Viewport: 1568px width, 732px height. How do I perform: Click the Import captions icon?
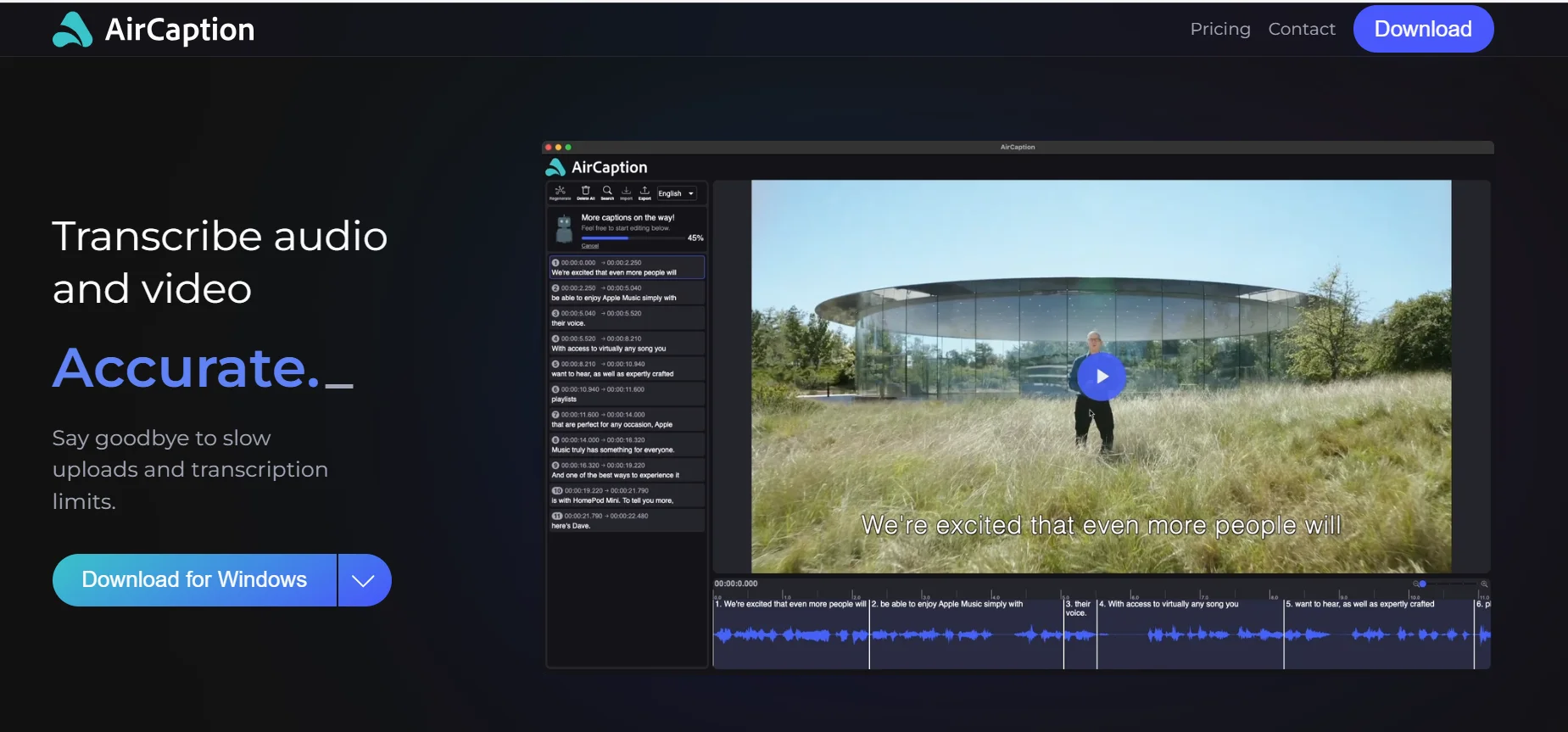tap(626, 193)
